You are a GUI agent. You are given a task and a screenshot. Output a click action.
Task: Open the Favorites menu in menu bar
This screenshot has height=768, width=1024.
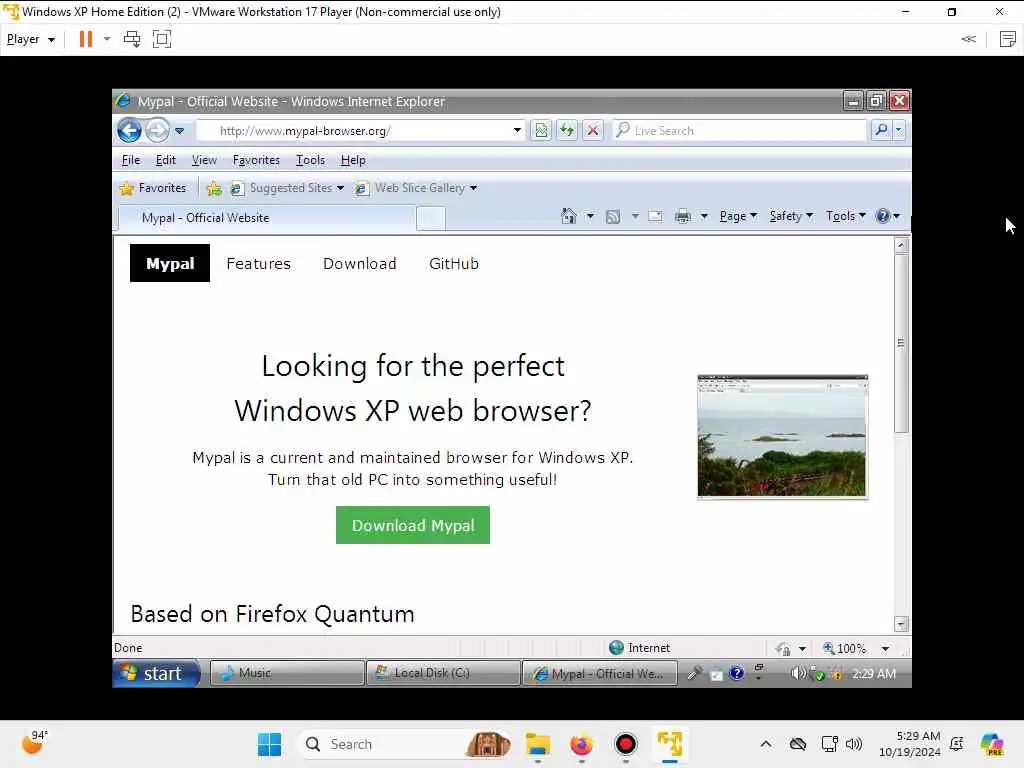(x=256, y=160)
